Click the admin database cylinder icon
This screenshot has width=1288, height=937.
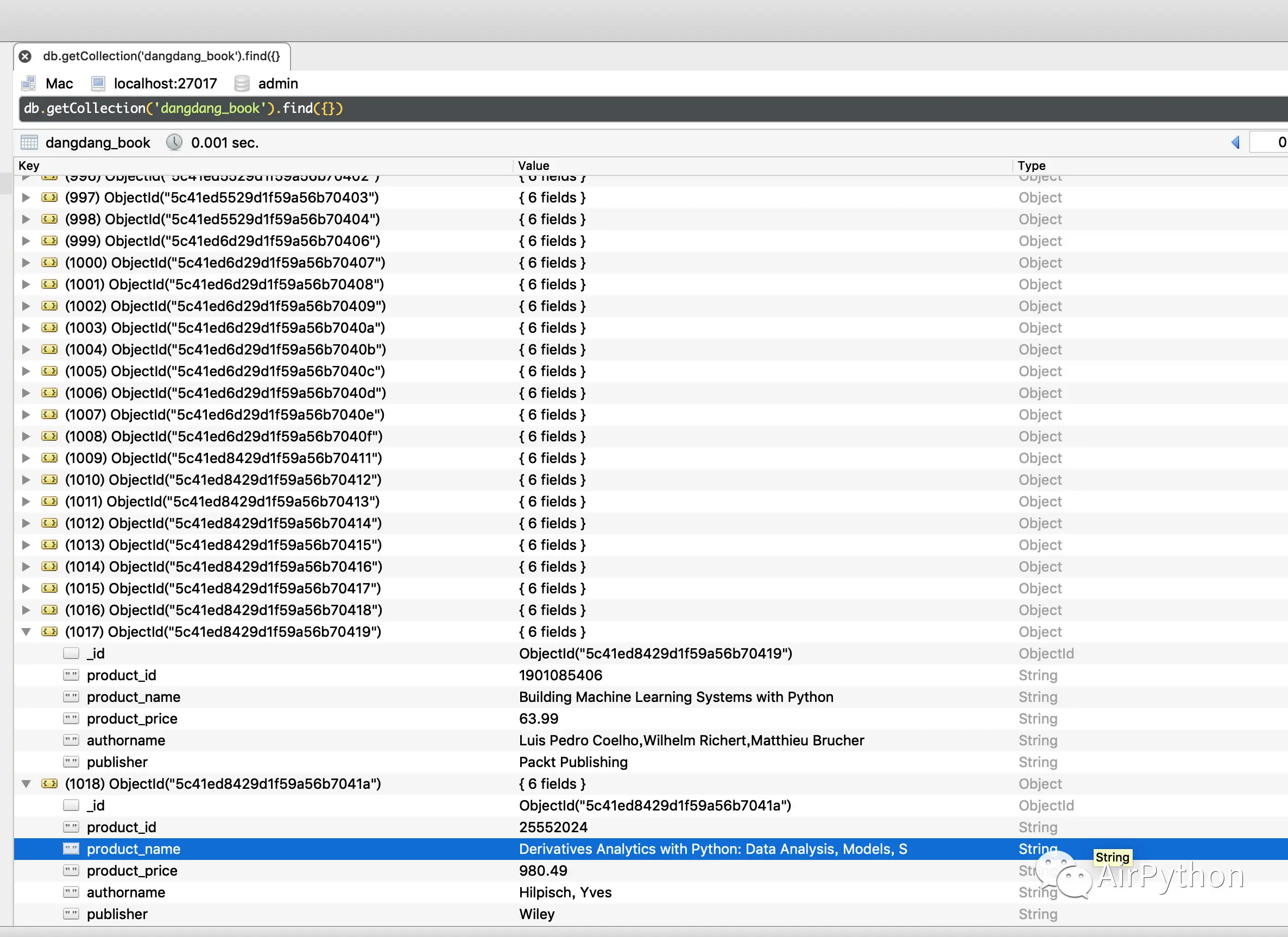(x=242, y=84)
